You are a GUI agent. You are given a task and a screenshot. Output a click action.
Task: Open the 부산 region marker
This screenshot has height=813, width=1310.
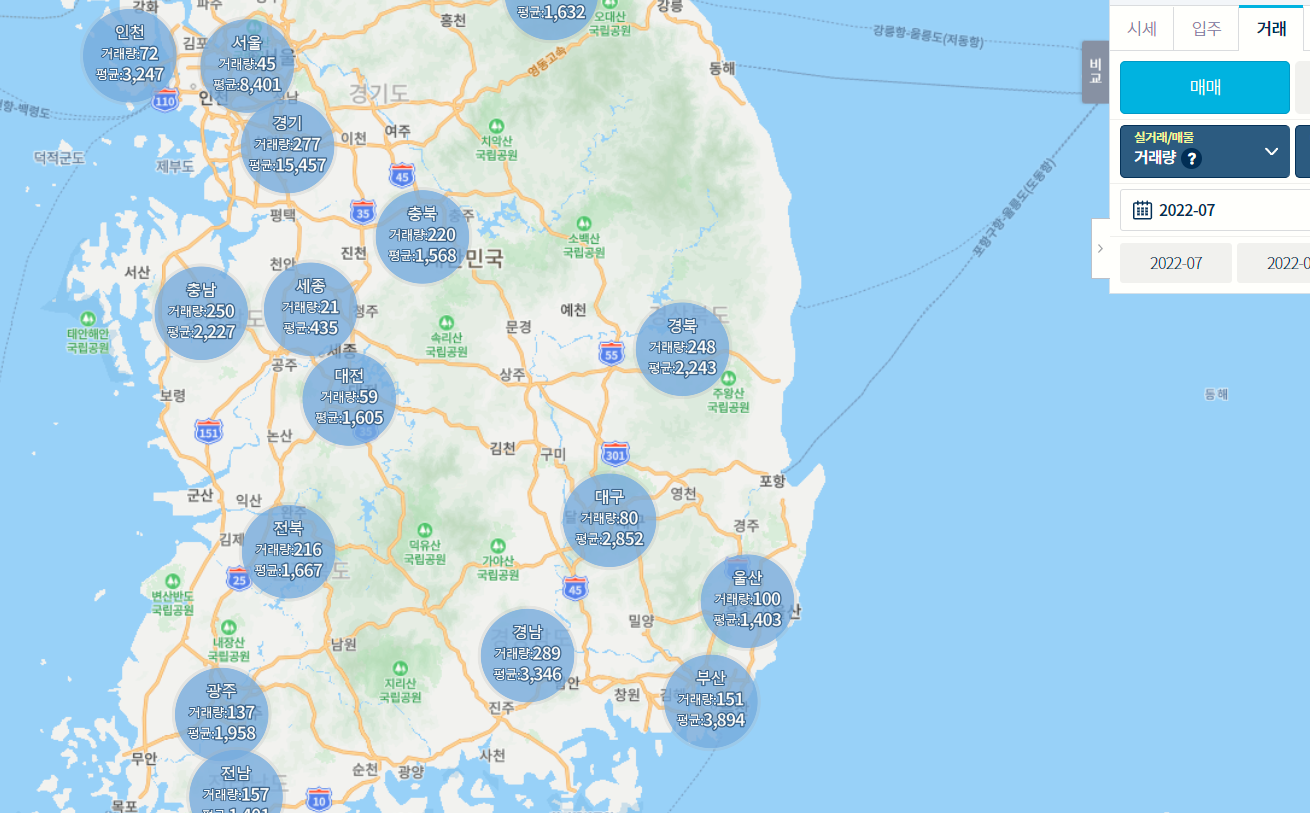(x=711, y=699)
